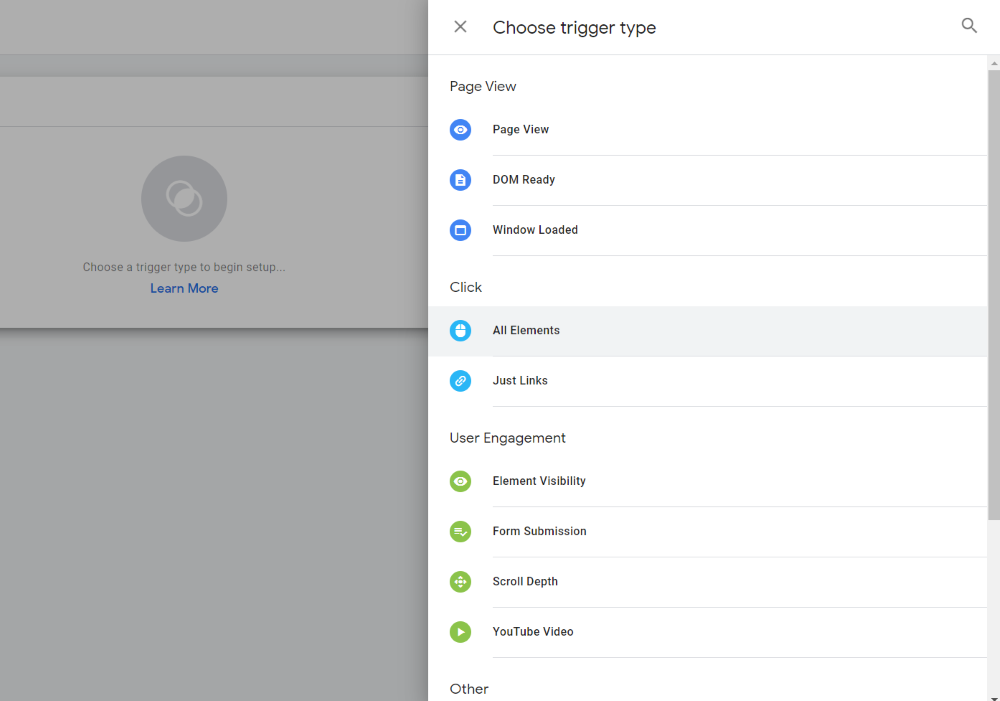Click the Other section heading
Viewport: 1000px width, 701px height.
click(469, 689)
